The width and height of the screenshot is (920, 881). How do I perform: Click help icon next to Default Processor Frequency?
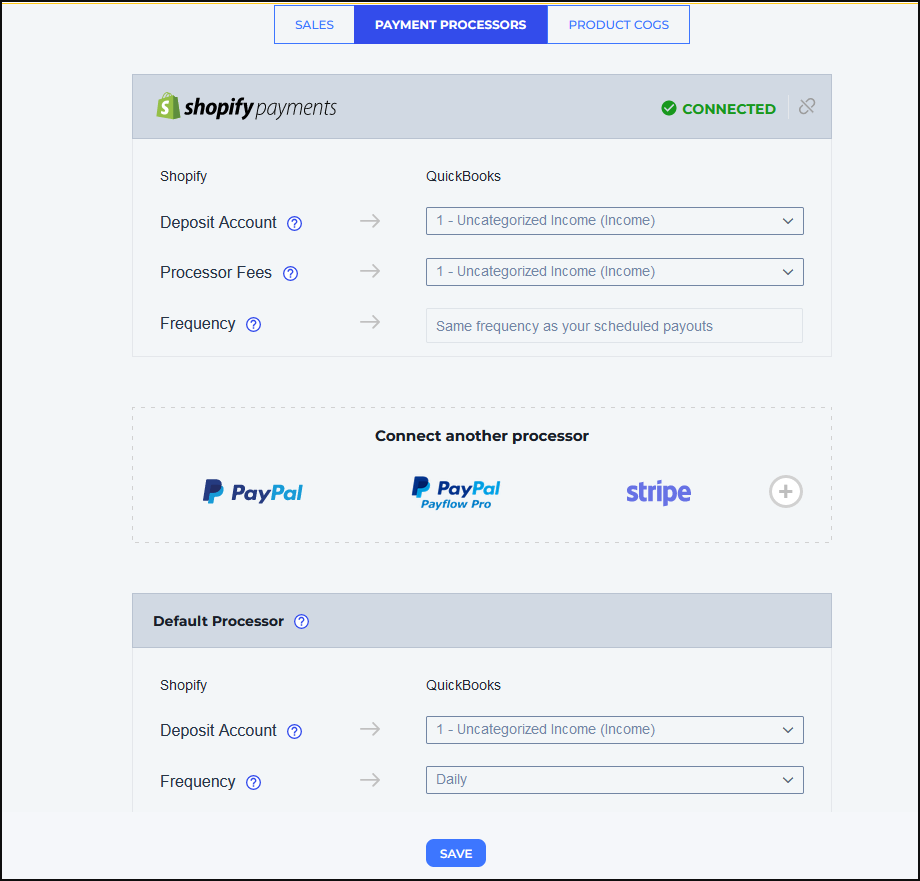click(253, 783)
